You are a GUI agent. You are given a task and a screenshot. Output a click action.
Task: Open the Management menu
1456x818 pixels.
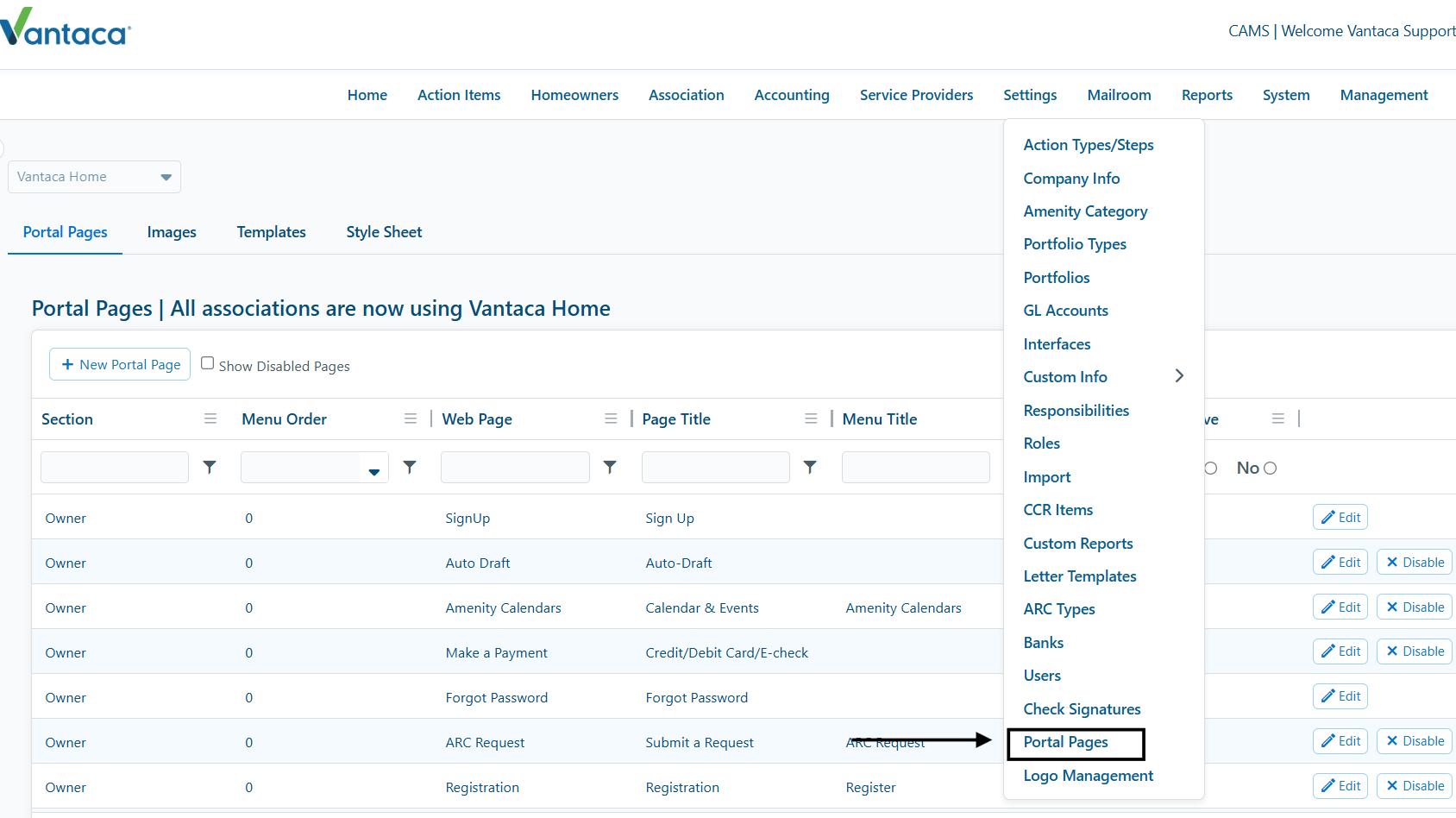(1384, 95)
